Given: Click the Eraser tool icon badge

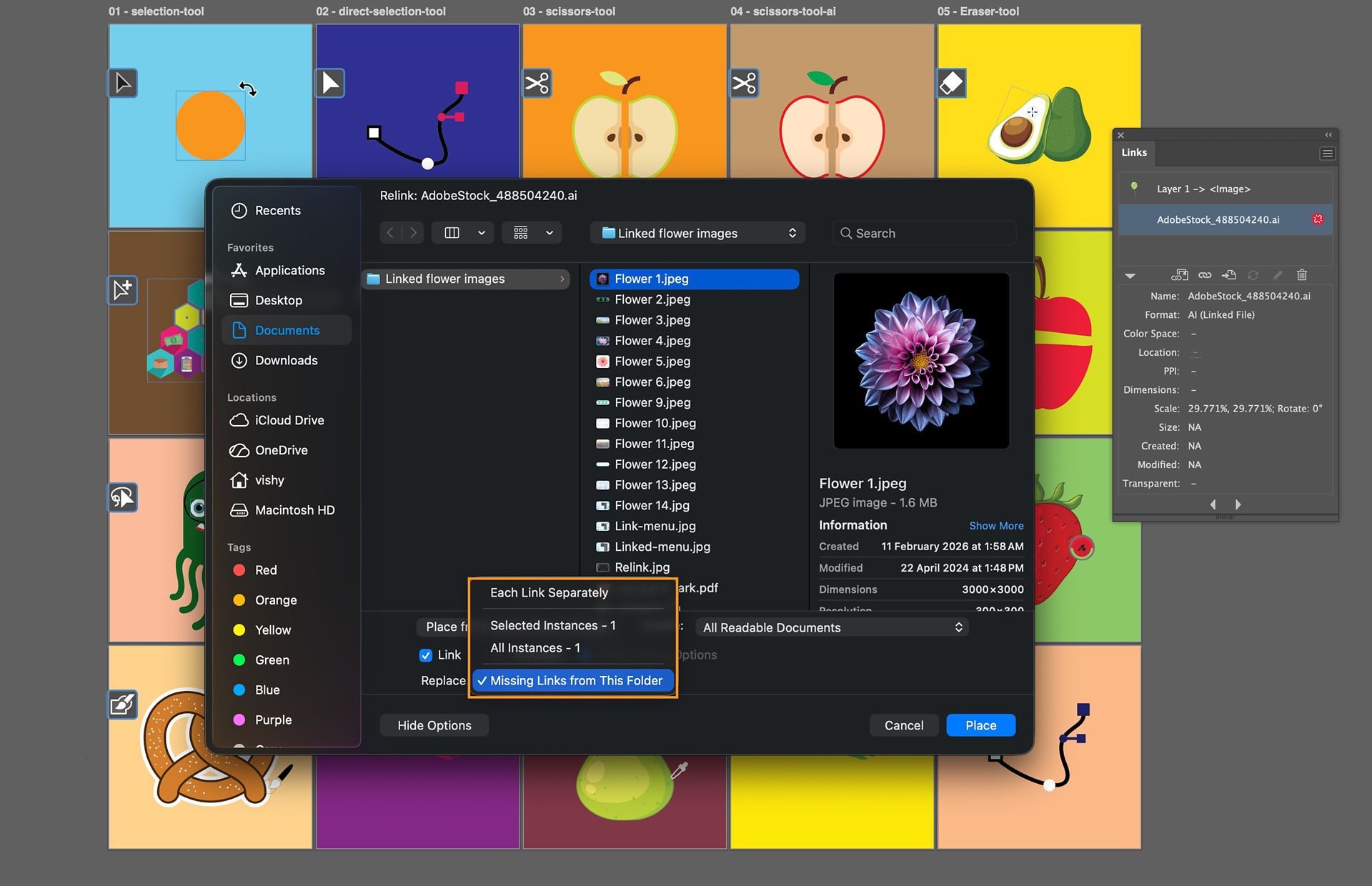Looking at the screenshot, I should 952,84.
